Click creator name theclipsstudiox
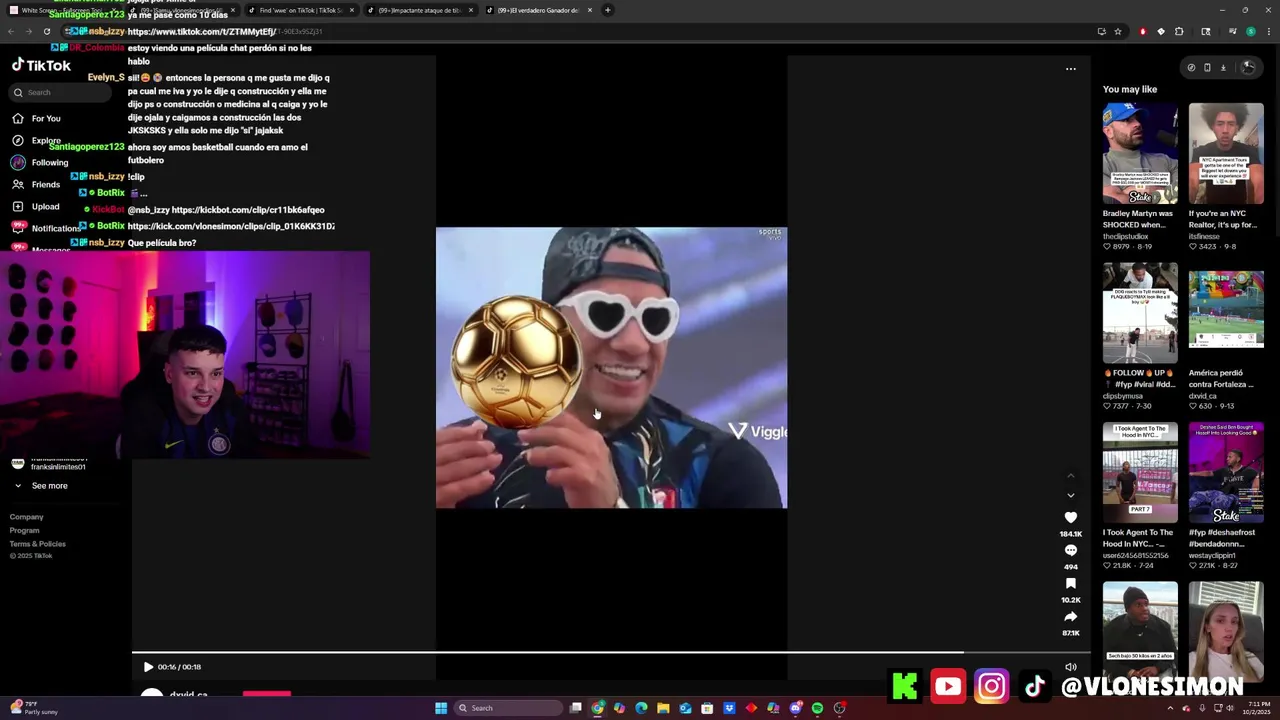1280x720 pixels. pyautogui.click(x=1126, y=237)
